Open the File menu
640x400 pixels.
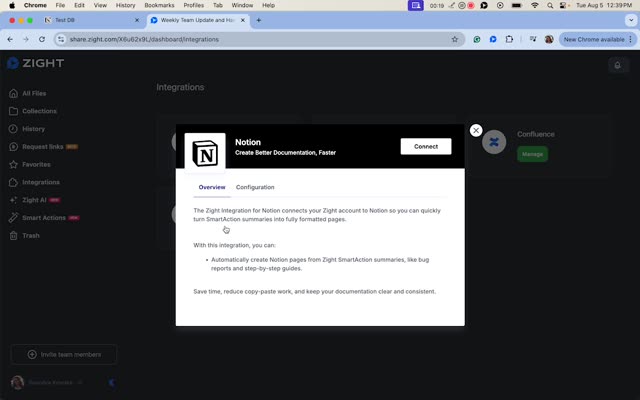coord(60,5)
